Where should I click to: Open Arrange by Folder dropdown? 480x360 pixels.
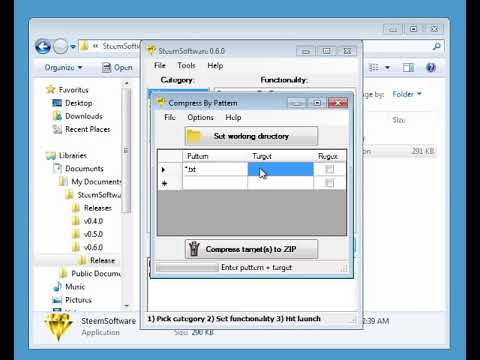[x=407, y=94]
